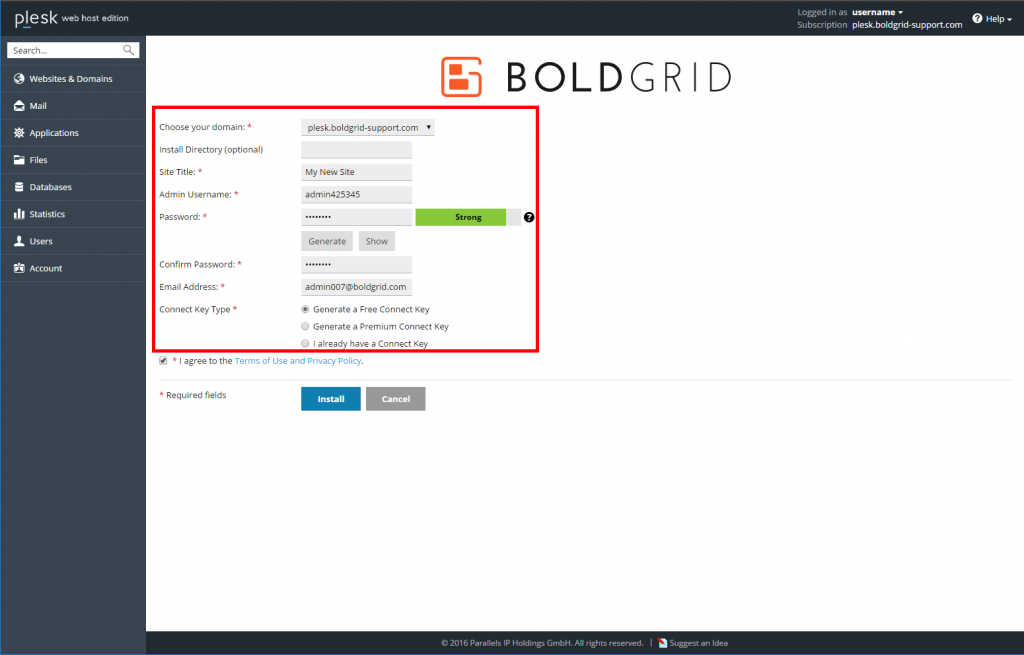Click the Admin Username input field
Image resolution: width=1024 pixels, height=655 pixels.
[357, 195]
